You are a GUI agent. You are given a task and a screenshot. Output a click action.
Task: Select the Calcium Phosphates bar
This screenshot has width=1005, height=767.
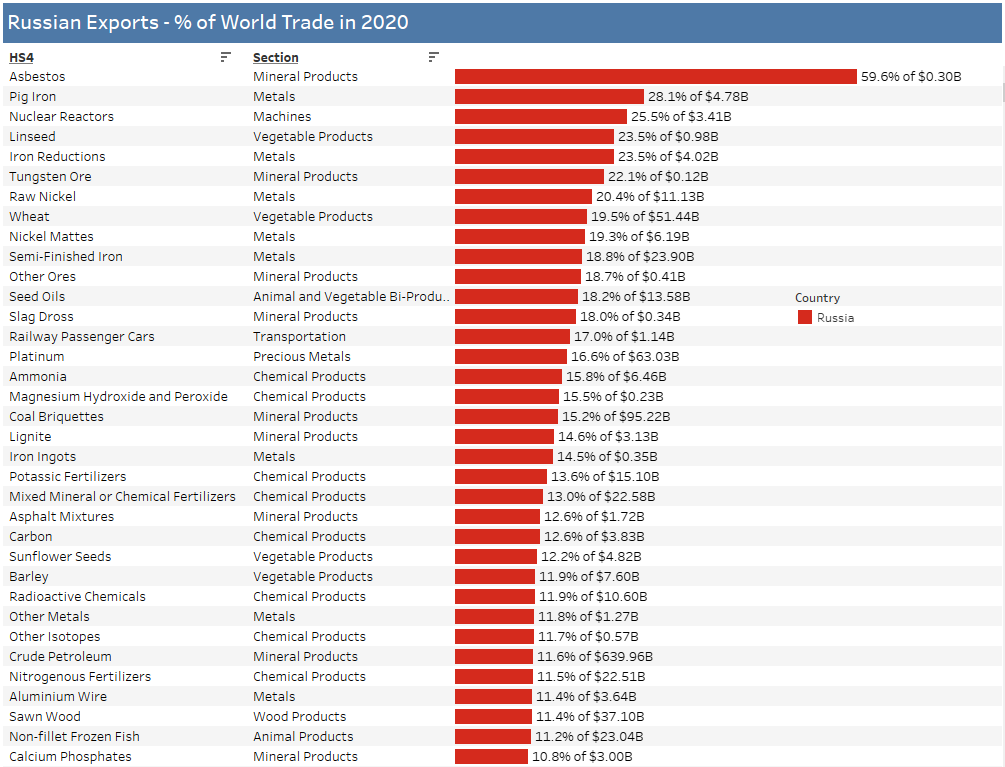491,757
